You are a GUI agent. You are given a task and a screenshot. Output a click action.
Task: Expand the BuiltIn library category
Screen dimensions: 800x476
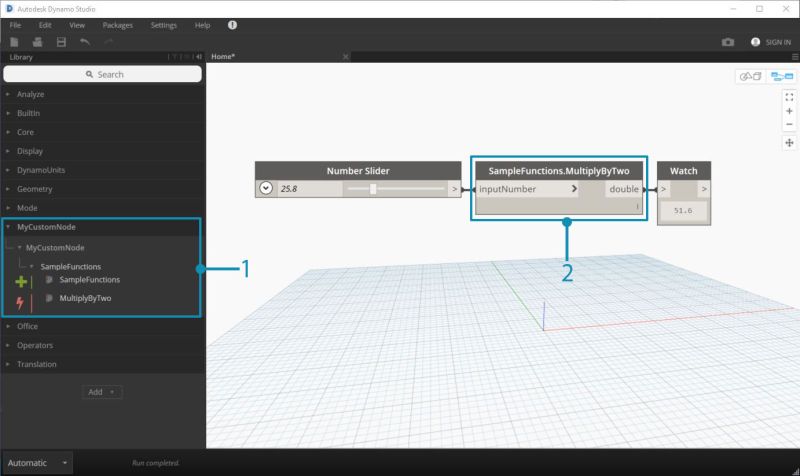pyautogui.click(x=8, y=113)
